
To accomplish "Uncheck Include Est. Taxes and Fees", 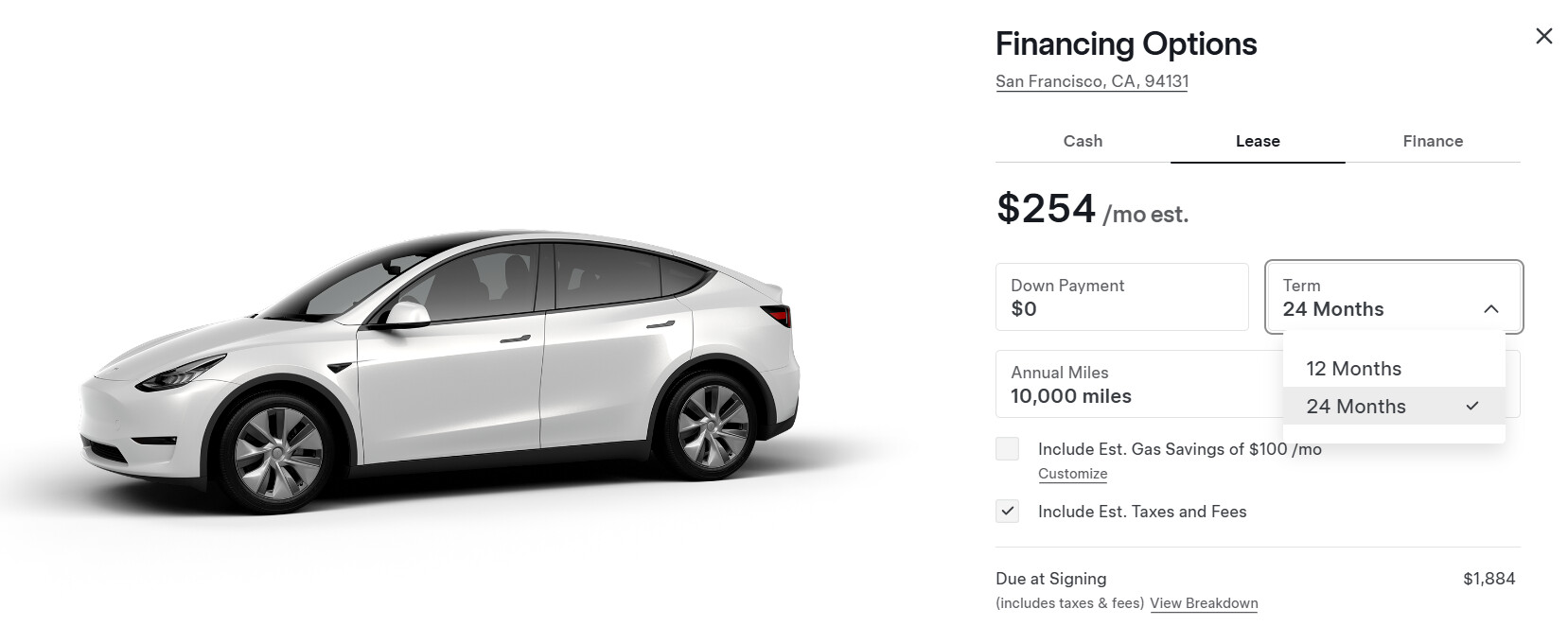I will (1007, 512).
